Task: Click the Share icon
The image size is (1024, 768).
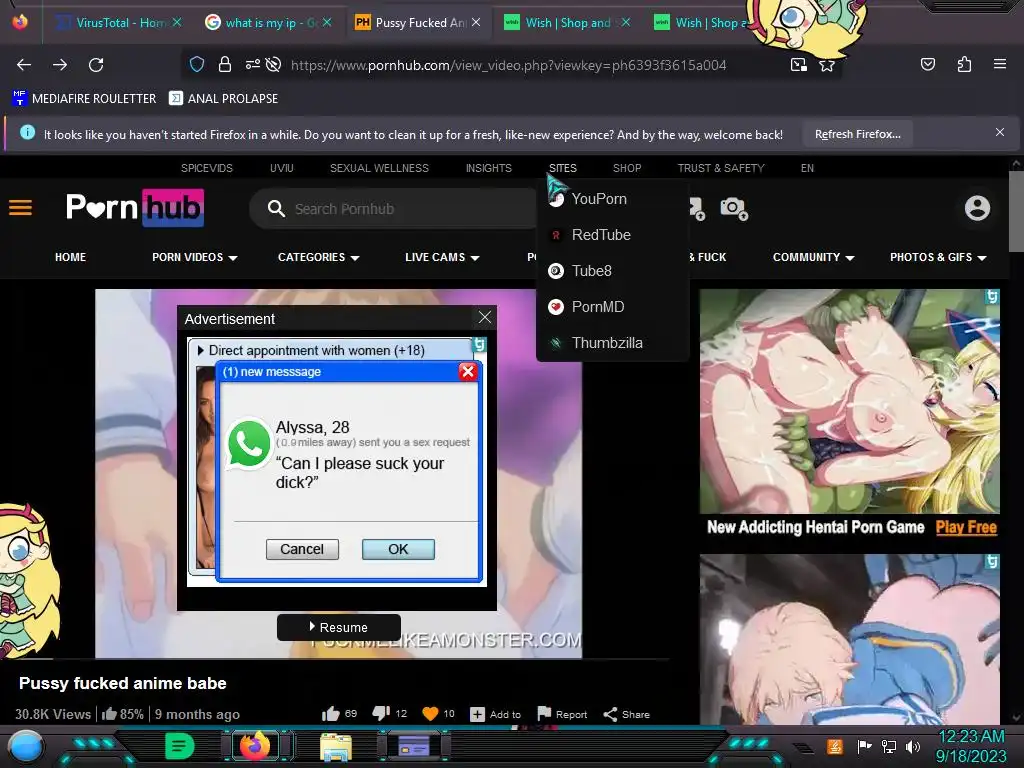Action: point(610,714)
